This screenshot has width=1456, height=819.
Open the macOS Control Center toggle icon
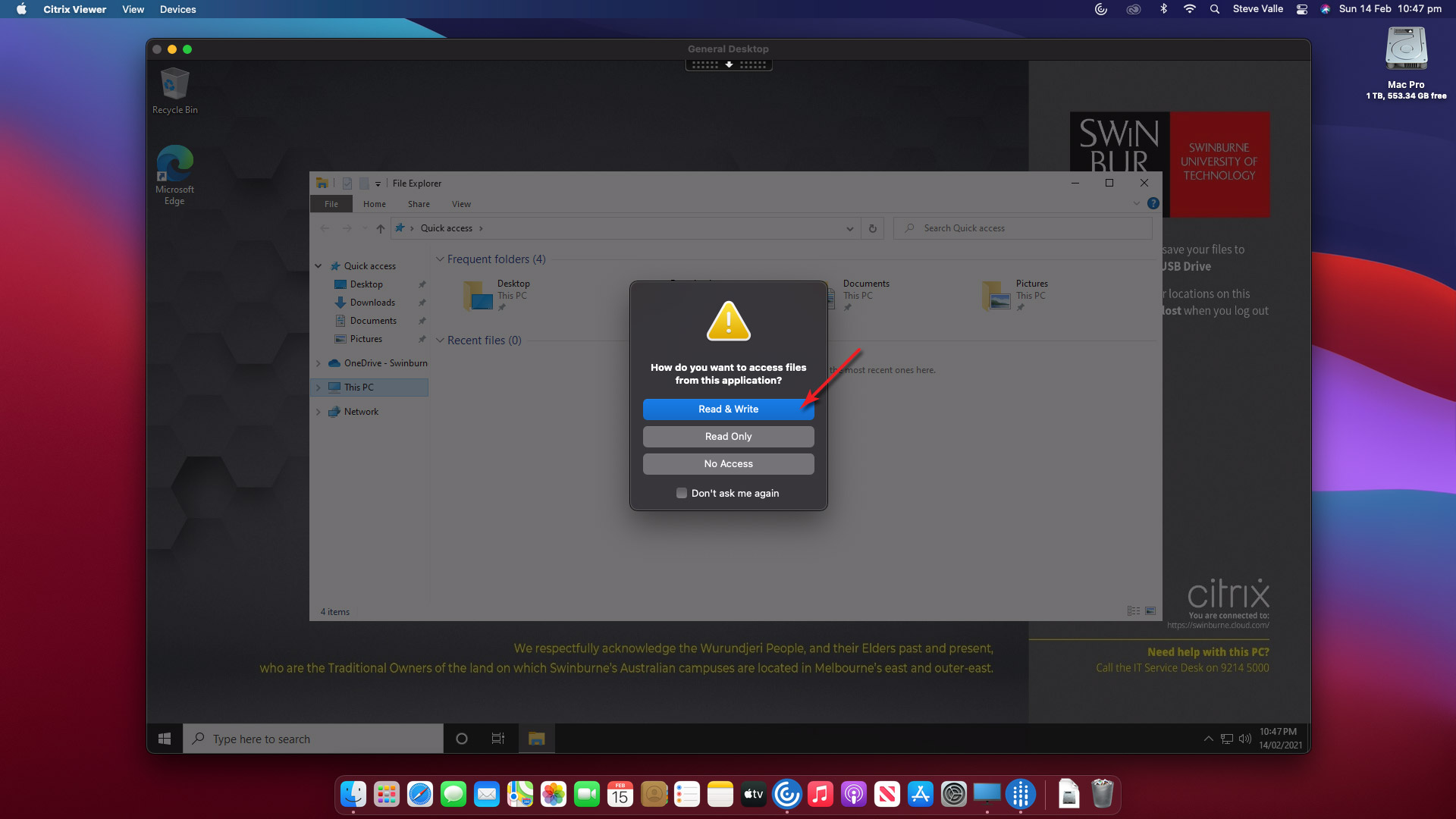coord(1302,9)
